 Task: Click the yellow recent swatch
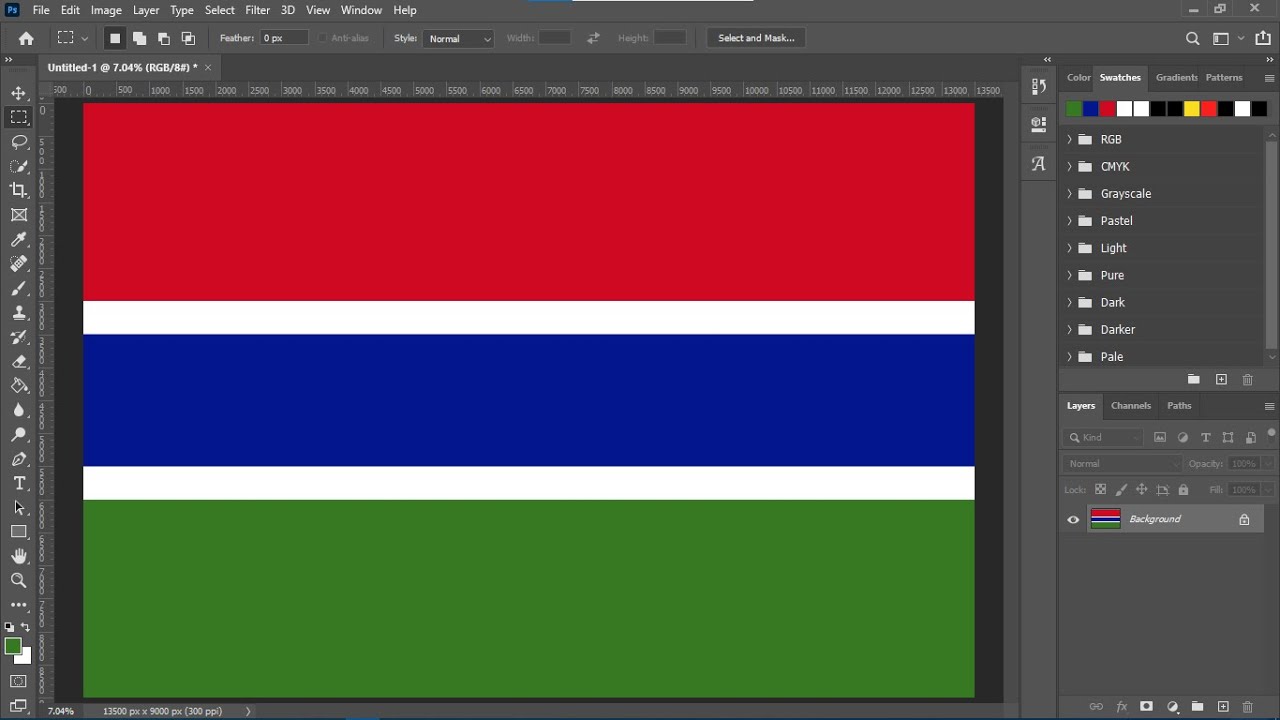[x=1191, y=109]
